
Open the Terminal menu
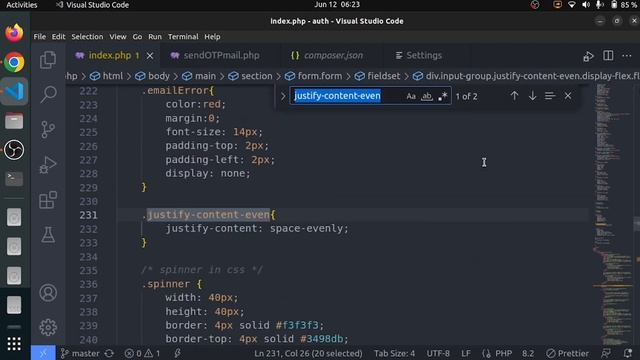pyautogui.click(x=183, y=37)
